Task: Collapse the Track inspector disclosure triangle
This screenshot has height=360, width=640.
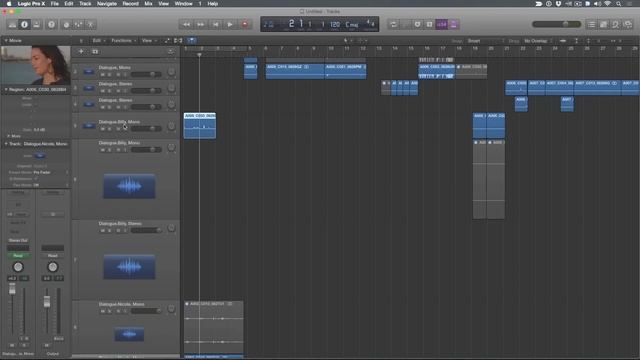Action: pyautogui.click(x=6, y=144)
